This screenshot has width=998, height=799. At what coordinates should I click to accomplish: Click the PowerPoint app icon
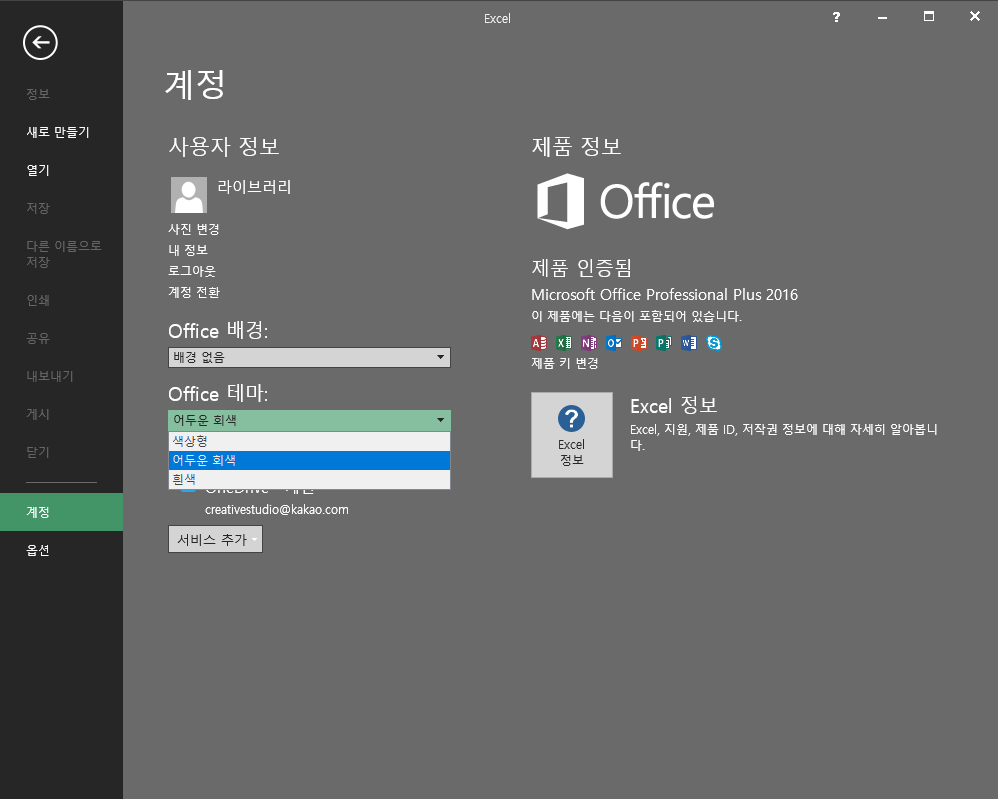coord(638,343)
